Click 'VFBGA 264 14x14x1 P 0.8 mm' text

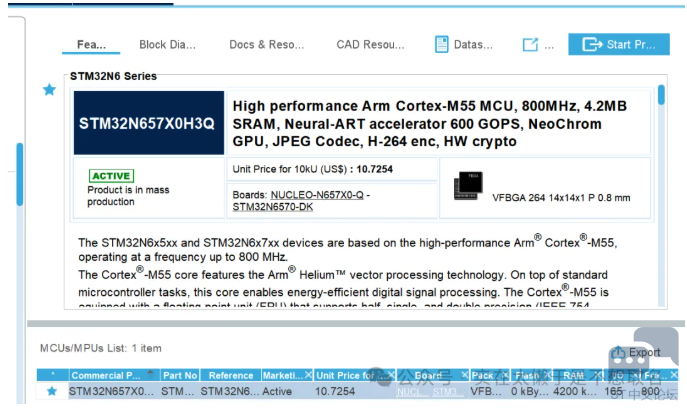[x=561, y=198]
